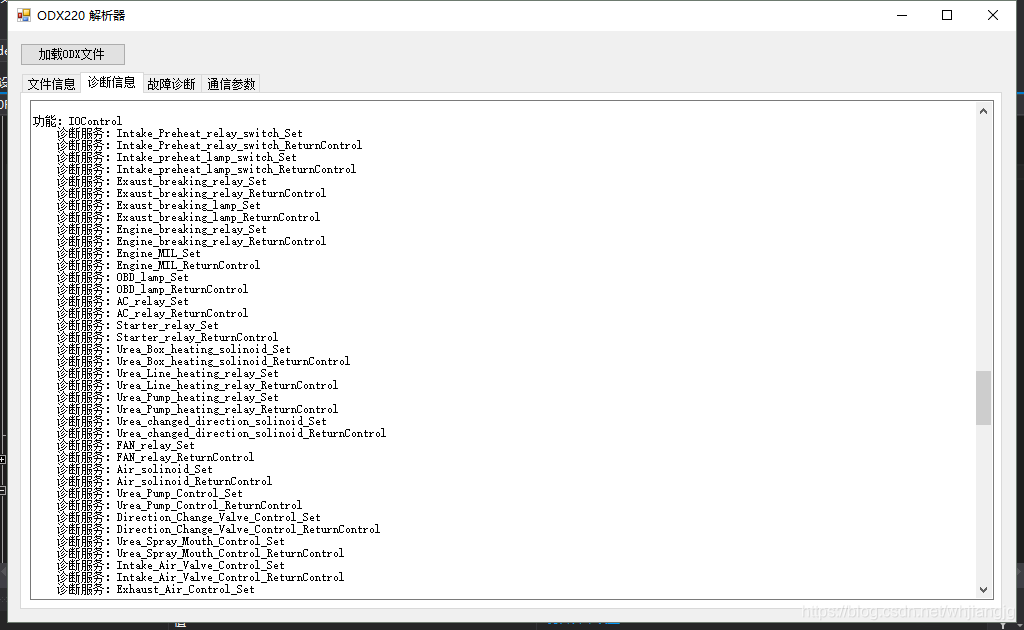Click the Urea_Pump_heating_relay_Set line

point(168,398)
